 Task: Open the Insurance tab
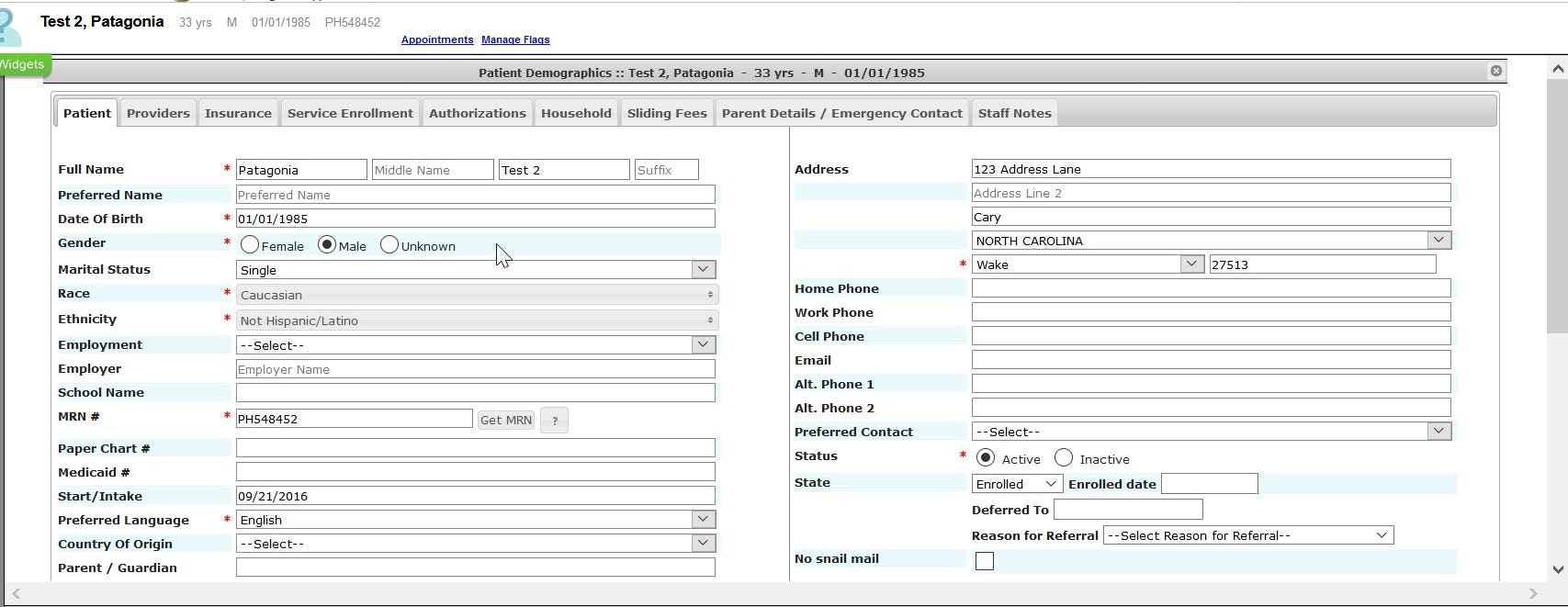click(x=238, y=113)
